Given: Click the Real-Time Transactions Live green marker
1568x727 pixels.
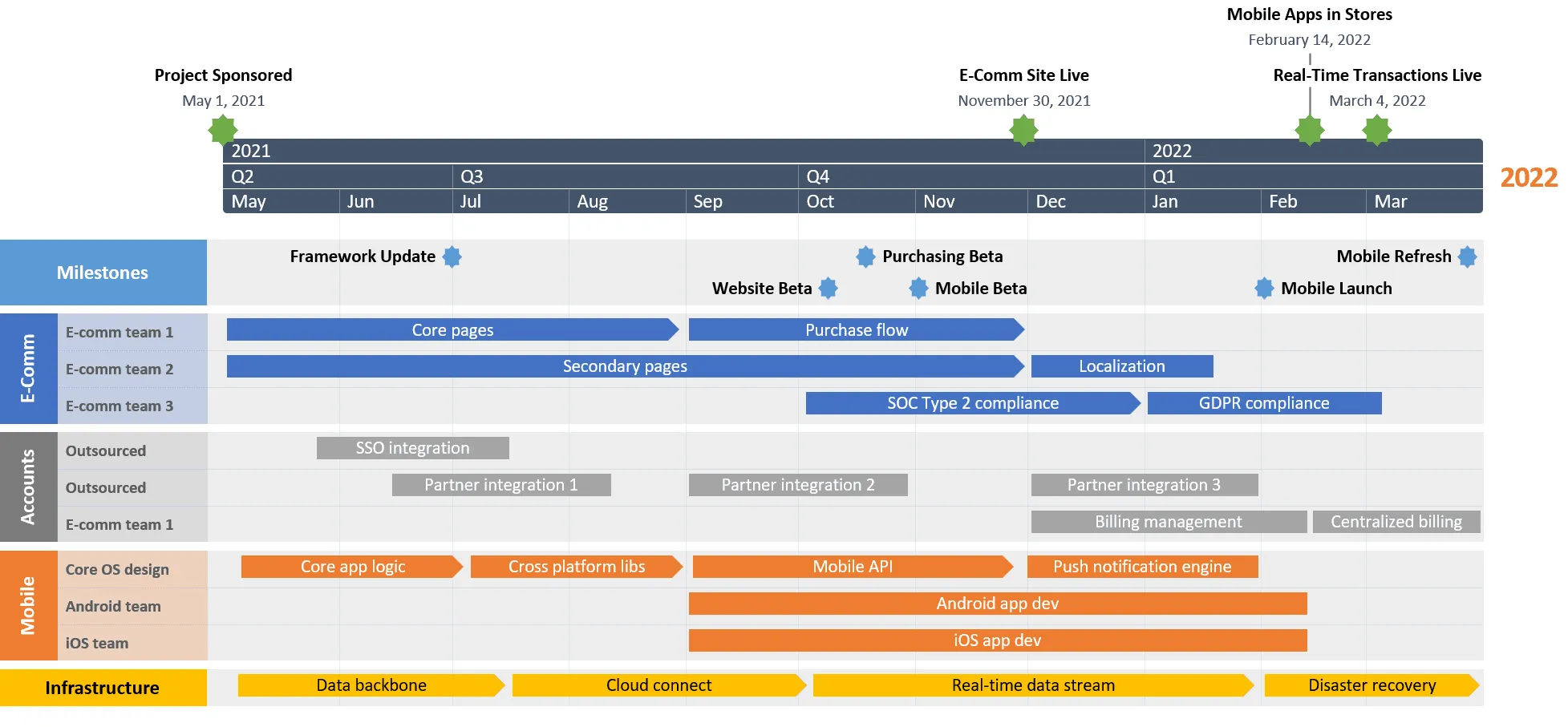Looking at the screenshot, I should coord(1377,130).
